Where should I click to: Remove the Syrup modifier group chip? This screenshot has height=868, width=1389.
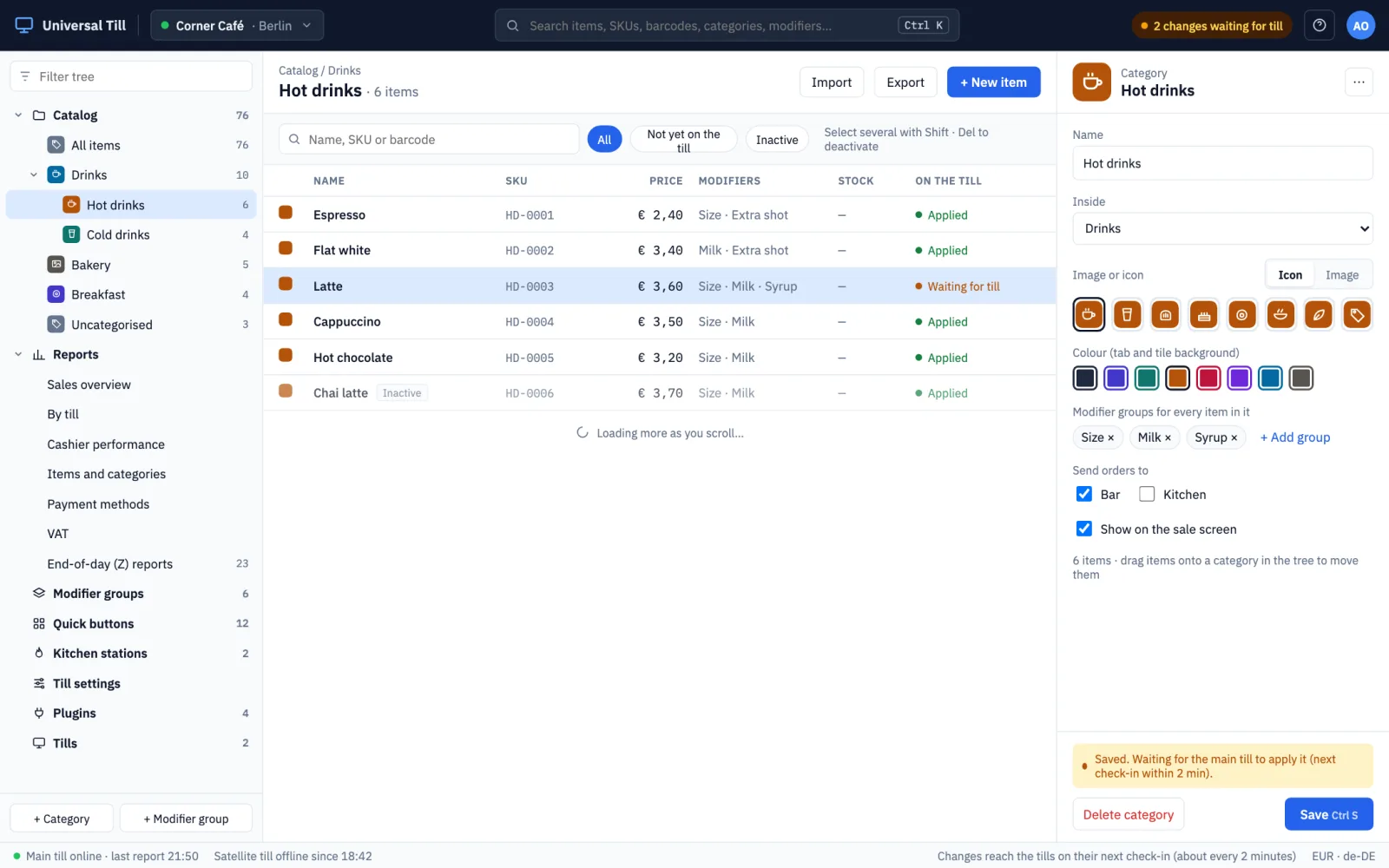[1234, 437]
